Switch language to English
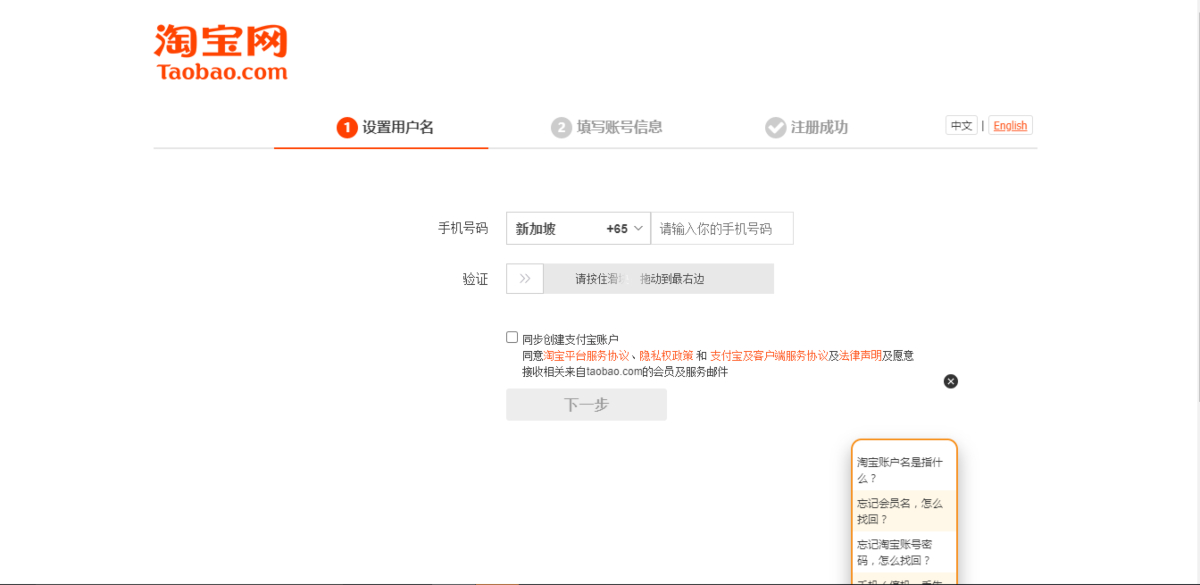Screen dimensions: 1200x585 tap(1010, 126)
